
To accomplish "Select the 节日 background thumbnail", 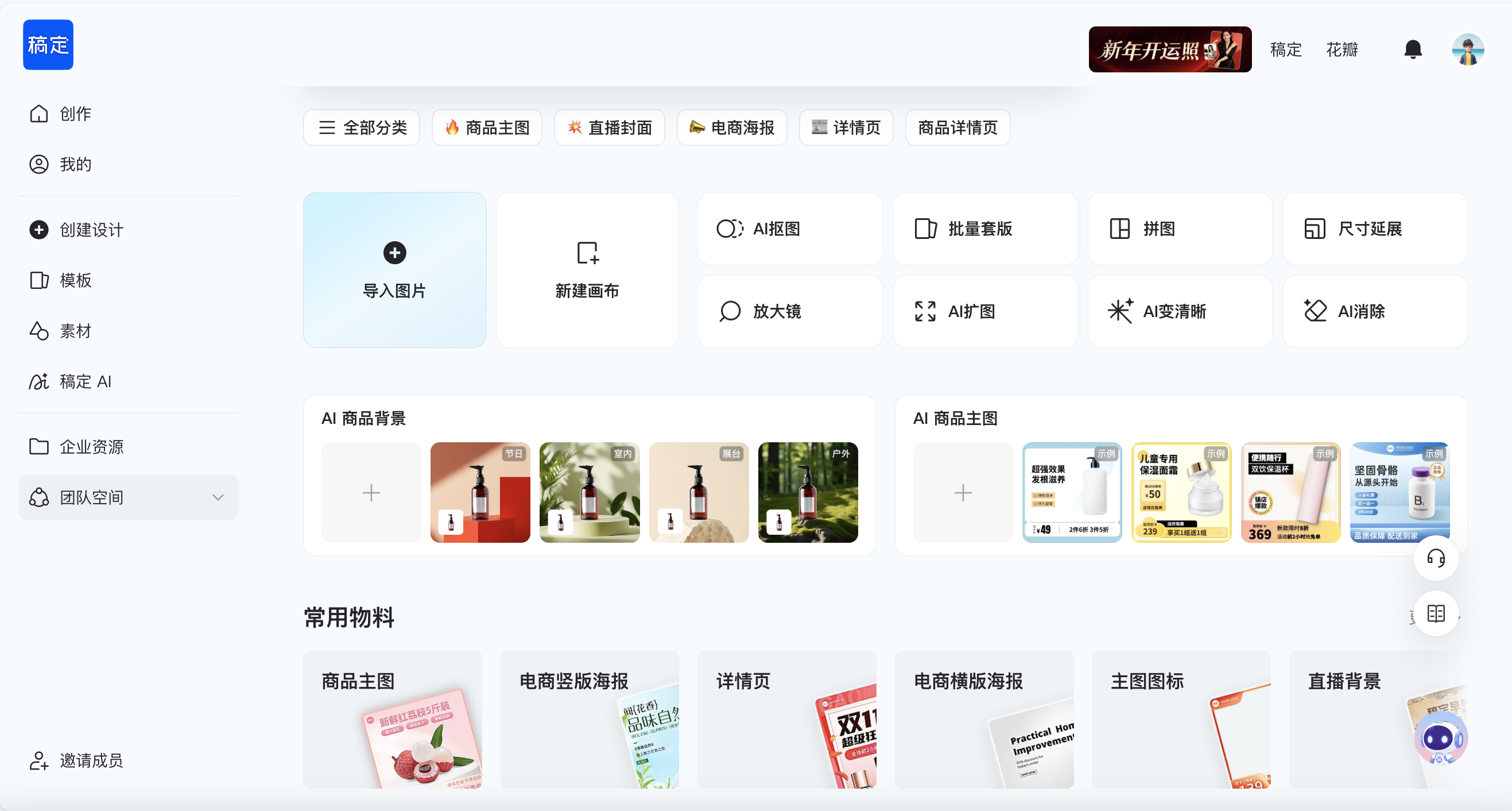I will [x=480, y=492].
